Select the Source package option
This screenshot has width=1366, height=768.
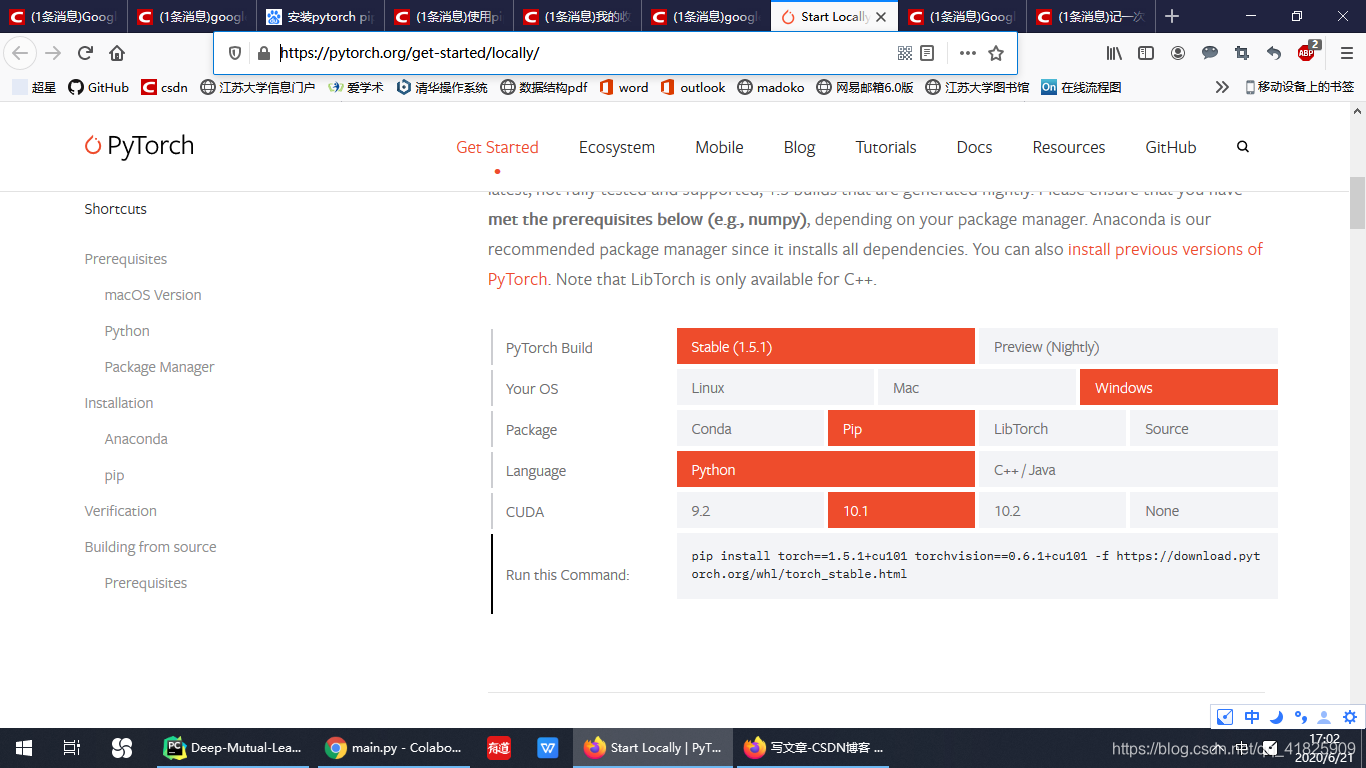coord(1204,428)
